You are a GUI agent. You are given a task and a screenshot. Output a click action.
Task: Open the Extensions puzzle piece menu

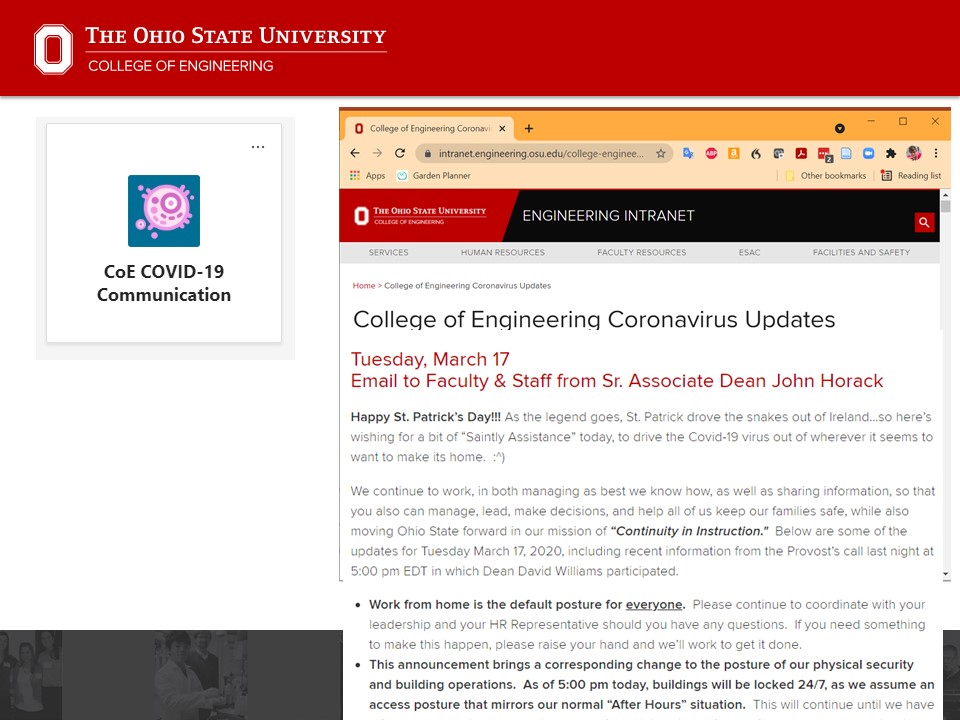pyautogui.click(x=890, y=154)
